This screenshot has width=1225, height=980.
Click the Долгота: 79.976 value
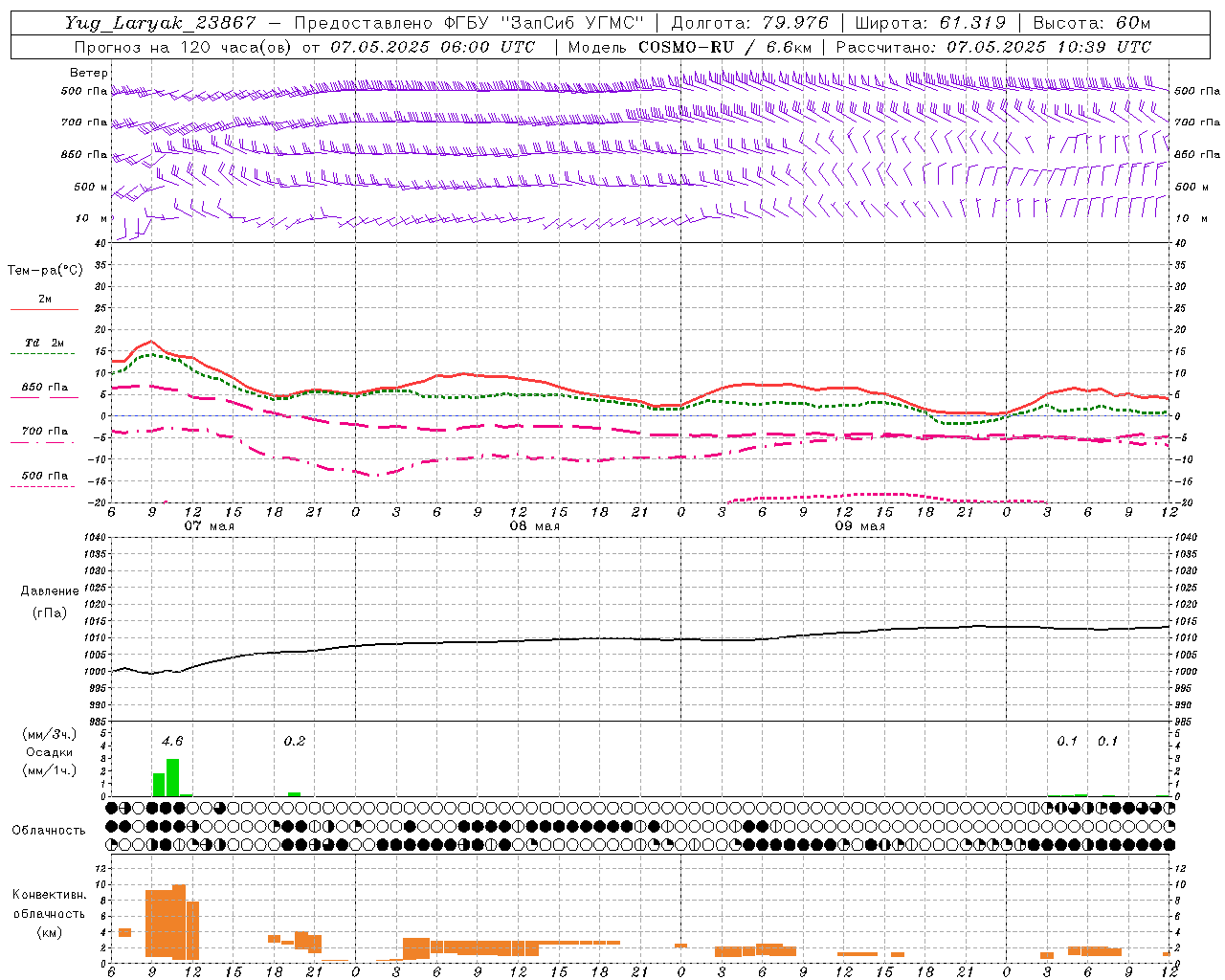[x=751, y=23]
